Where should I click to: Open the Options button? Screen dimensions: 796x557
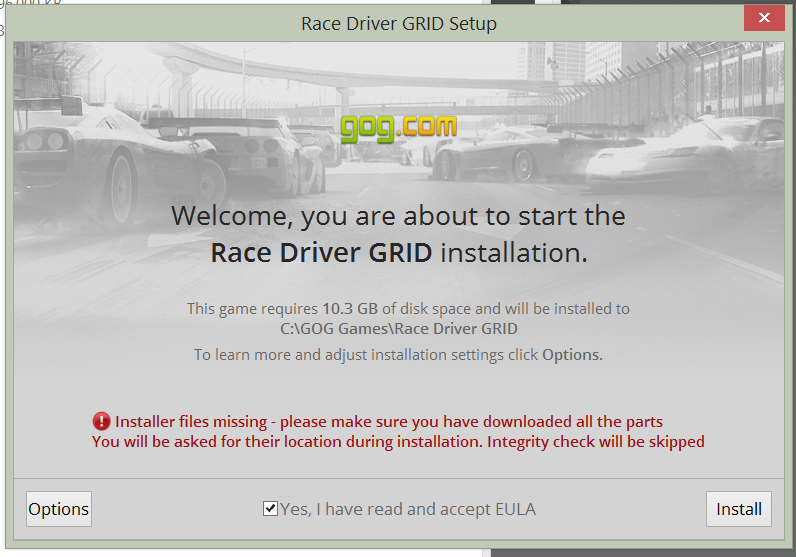59,509
